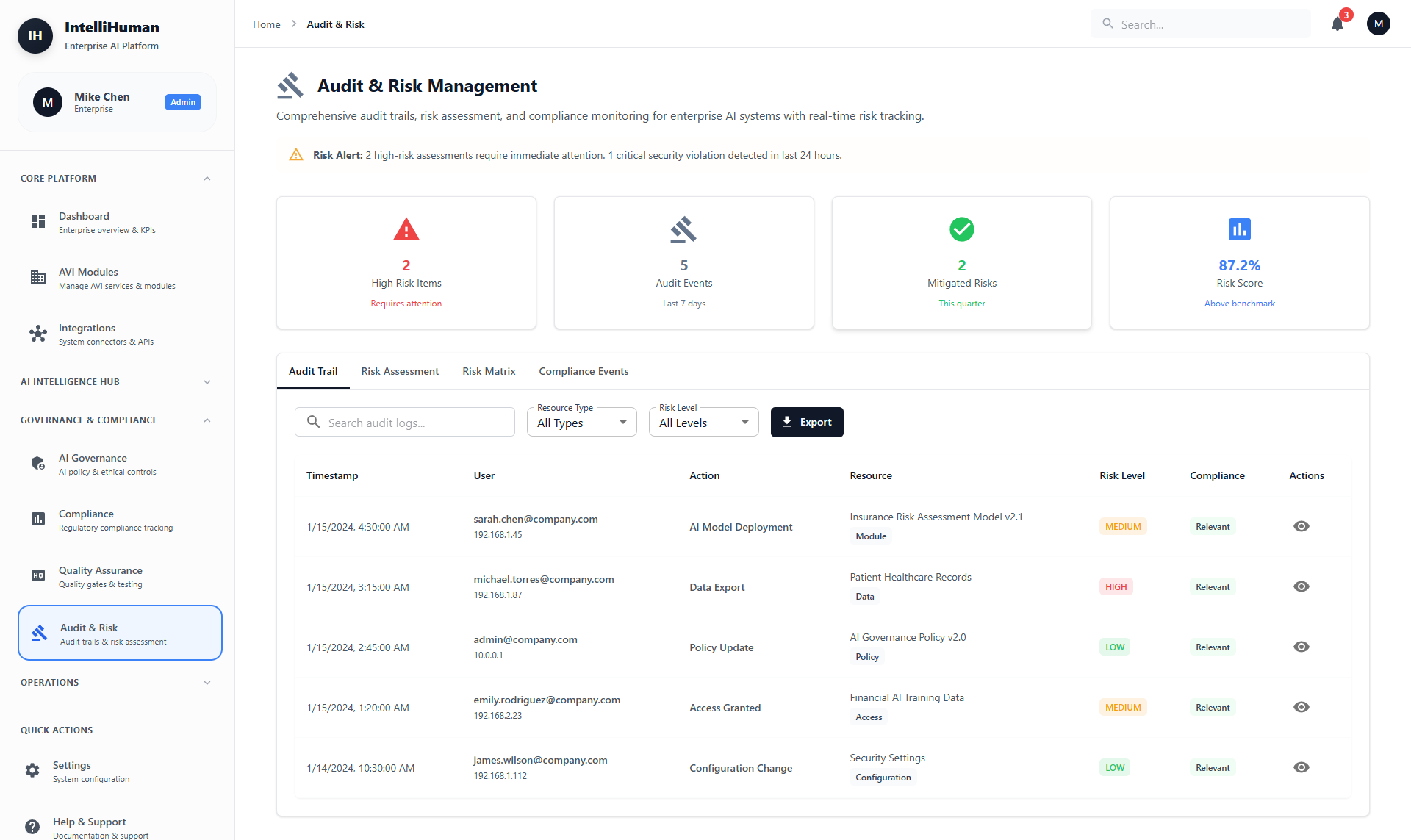Image resolution: width=1411 pixels, height=840 pixels.
Task: View details of the Policy Update event
Action: tap(1302, 647)
